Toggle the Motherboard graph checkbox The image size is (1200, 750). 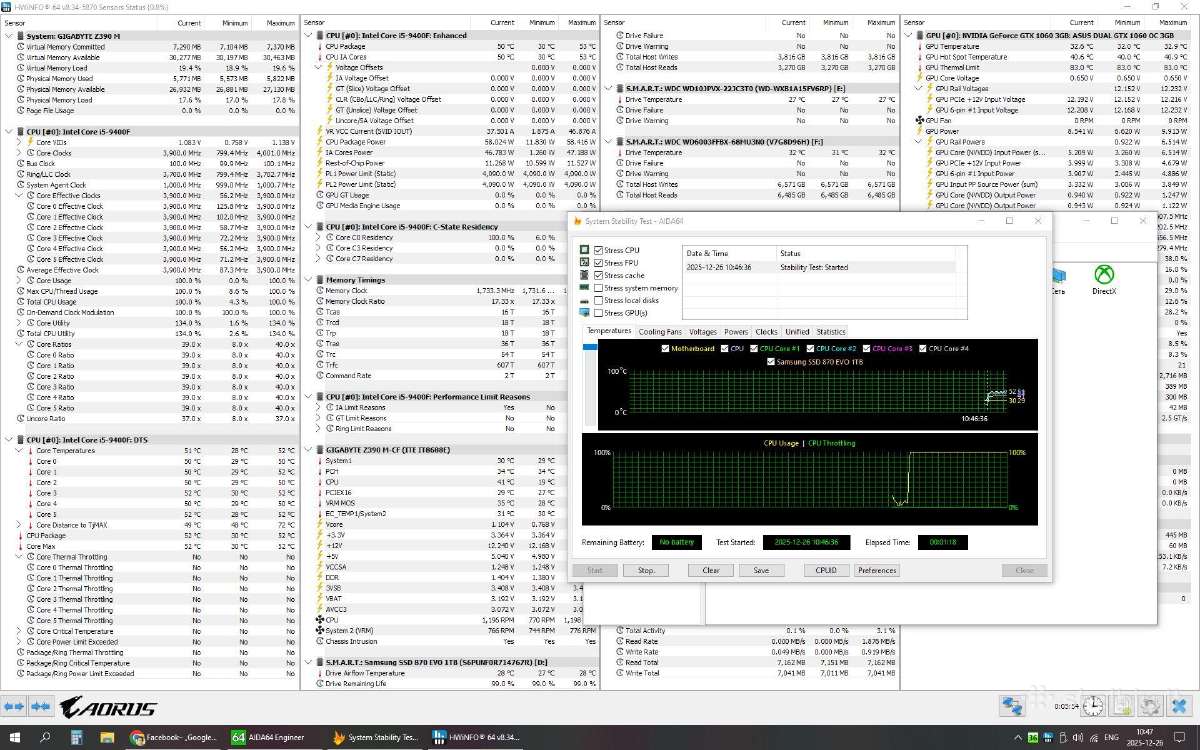point(666,348)
